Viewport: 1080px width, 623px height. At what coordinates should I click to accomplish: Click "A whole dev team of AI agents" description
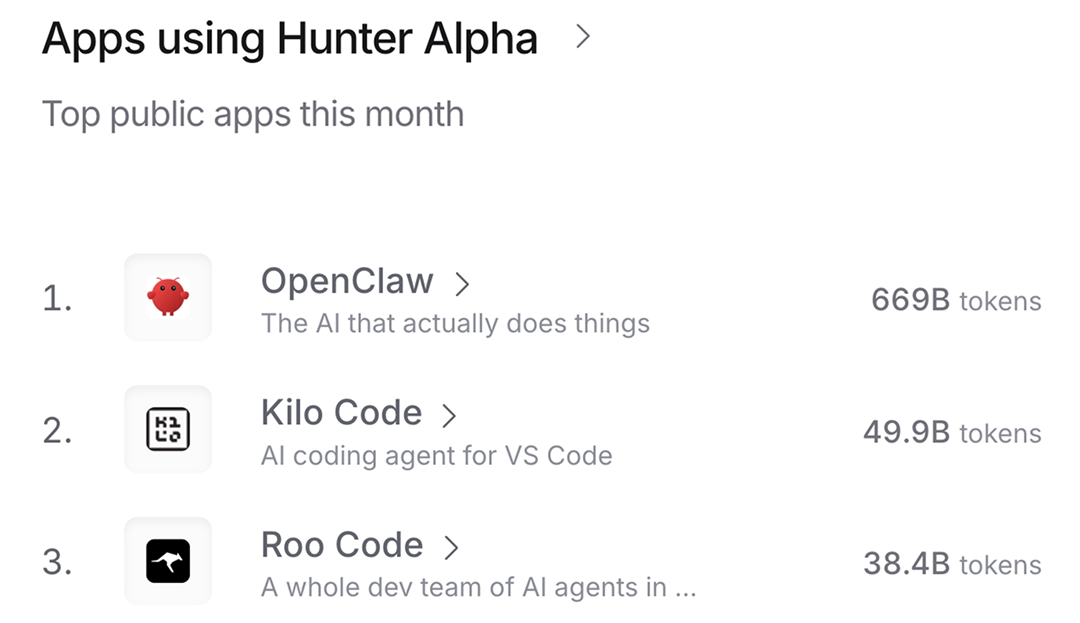(478, 588)
